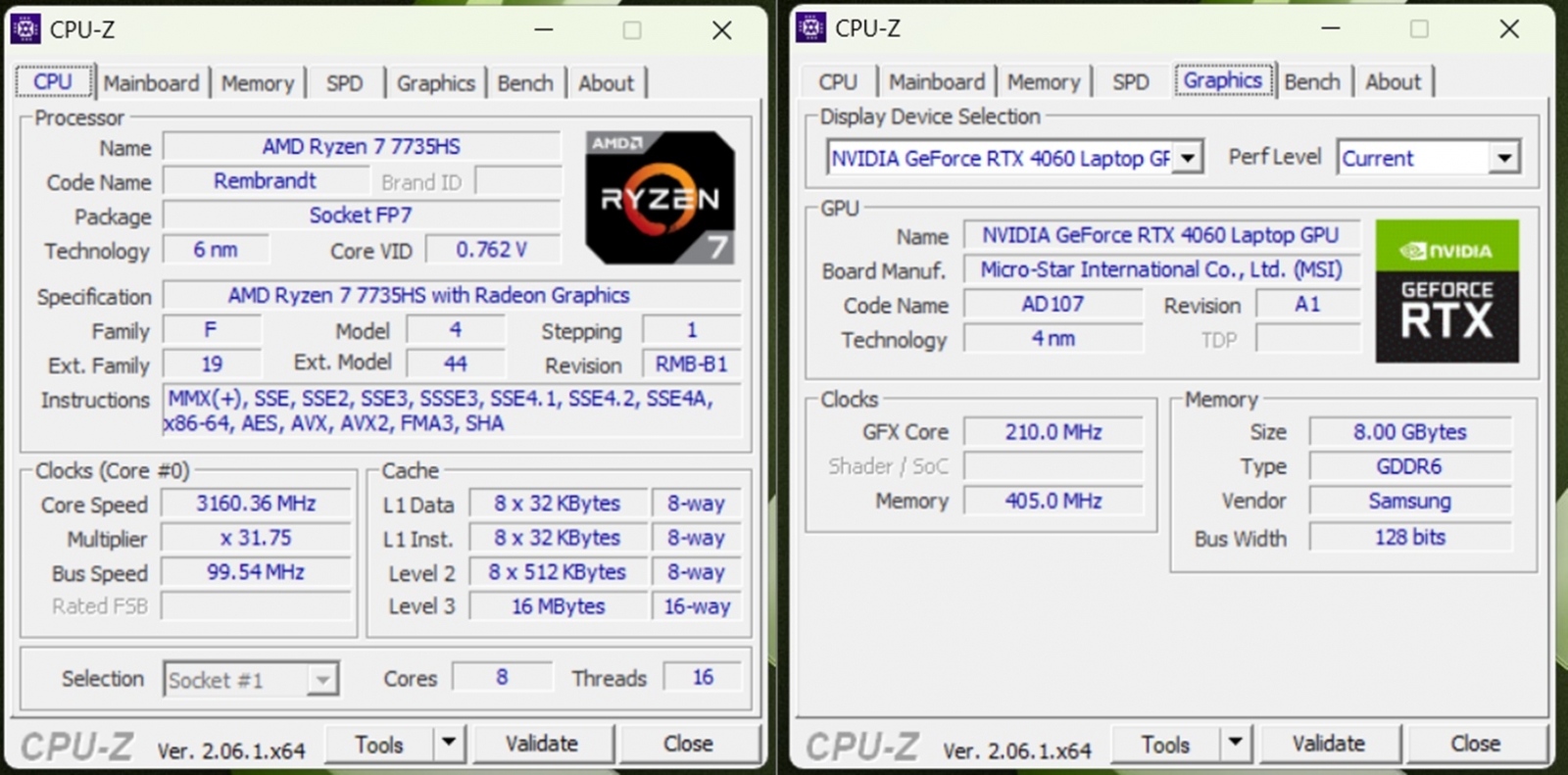Image resolution: width=1568 pixels, height=775 pixels.
Task: Click the AMD Ryzen 7 7735HS Name field
Action: click(x=361, y=147)
